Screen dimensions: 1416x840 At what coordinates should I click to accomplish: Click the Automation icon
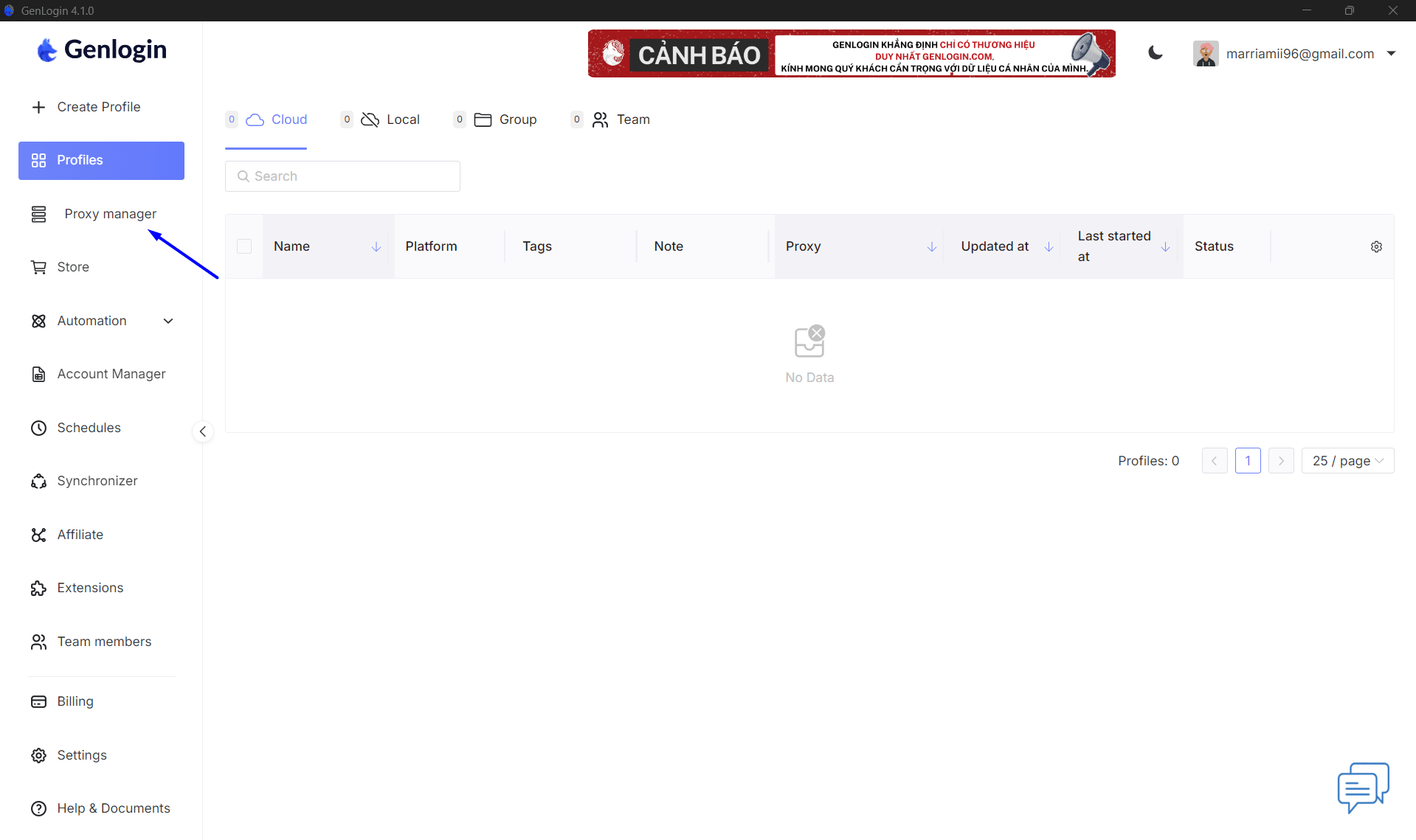point(39,321)
